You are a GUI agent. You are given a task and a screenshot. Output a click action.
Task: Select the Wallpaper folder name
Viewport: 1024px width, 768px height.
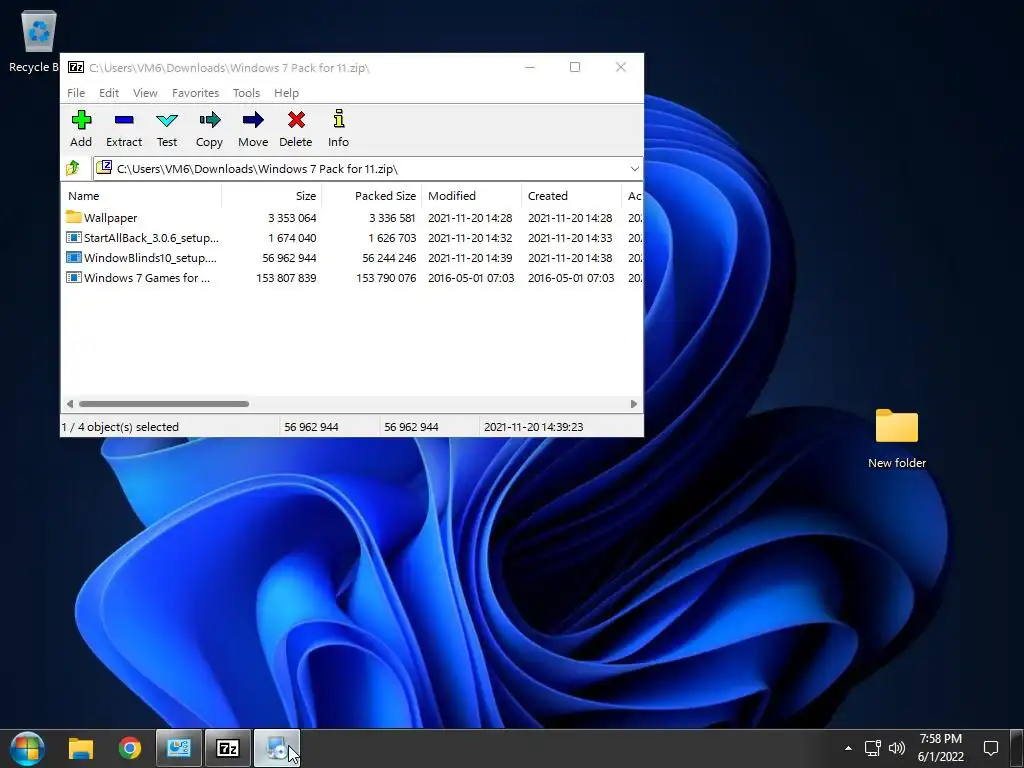(110, 218)
